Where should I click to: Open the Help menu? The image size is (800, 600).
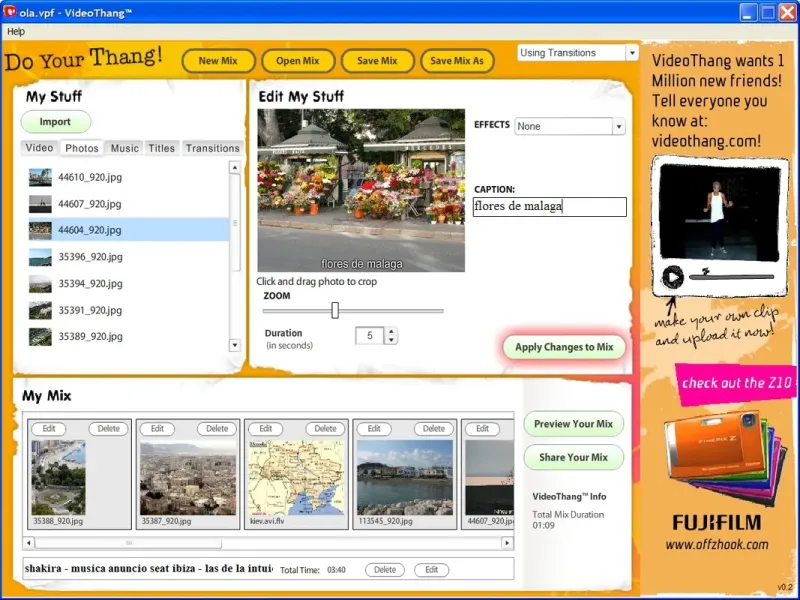16,32
